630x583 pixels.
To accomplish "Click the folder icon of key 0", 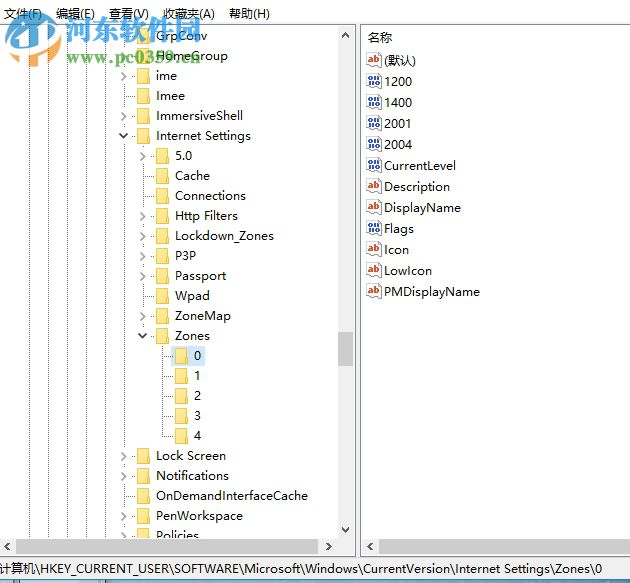I will 181,356.
